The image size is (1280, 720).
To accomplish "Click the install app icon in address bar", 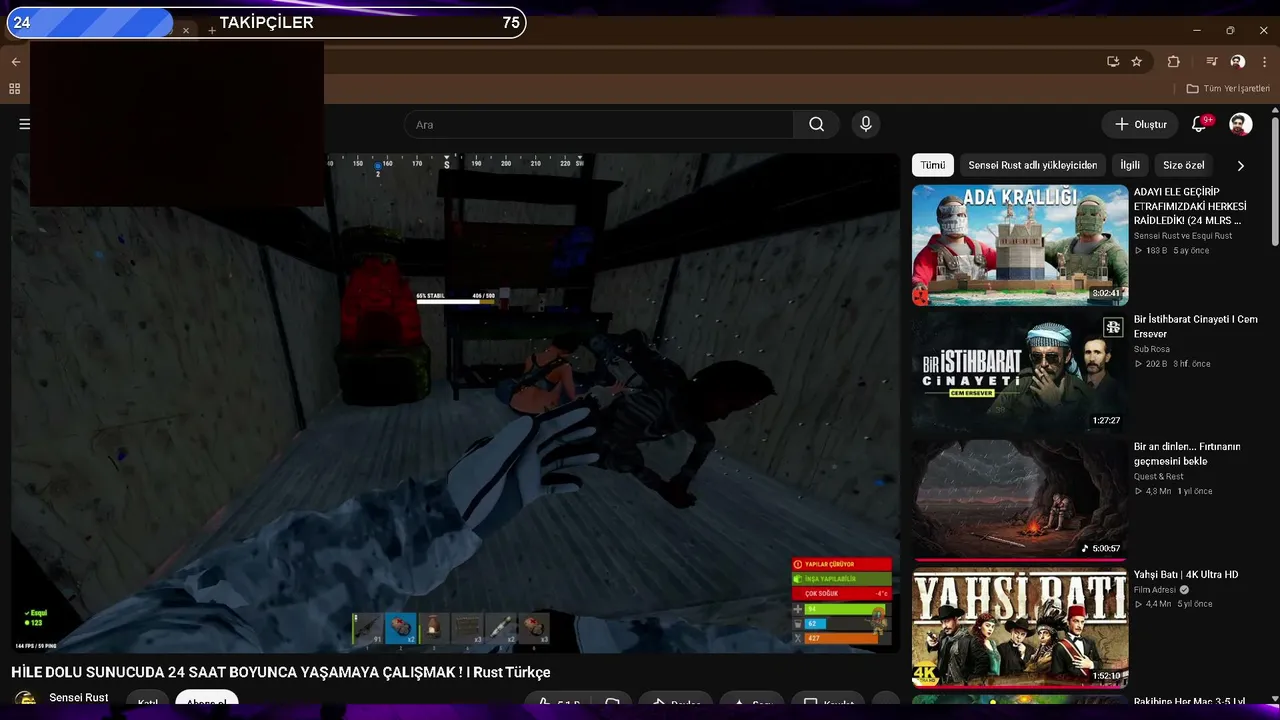I will (1113, 61).
